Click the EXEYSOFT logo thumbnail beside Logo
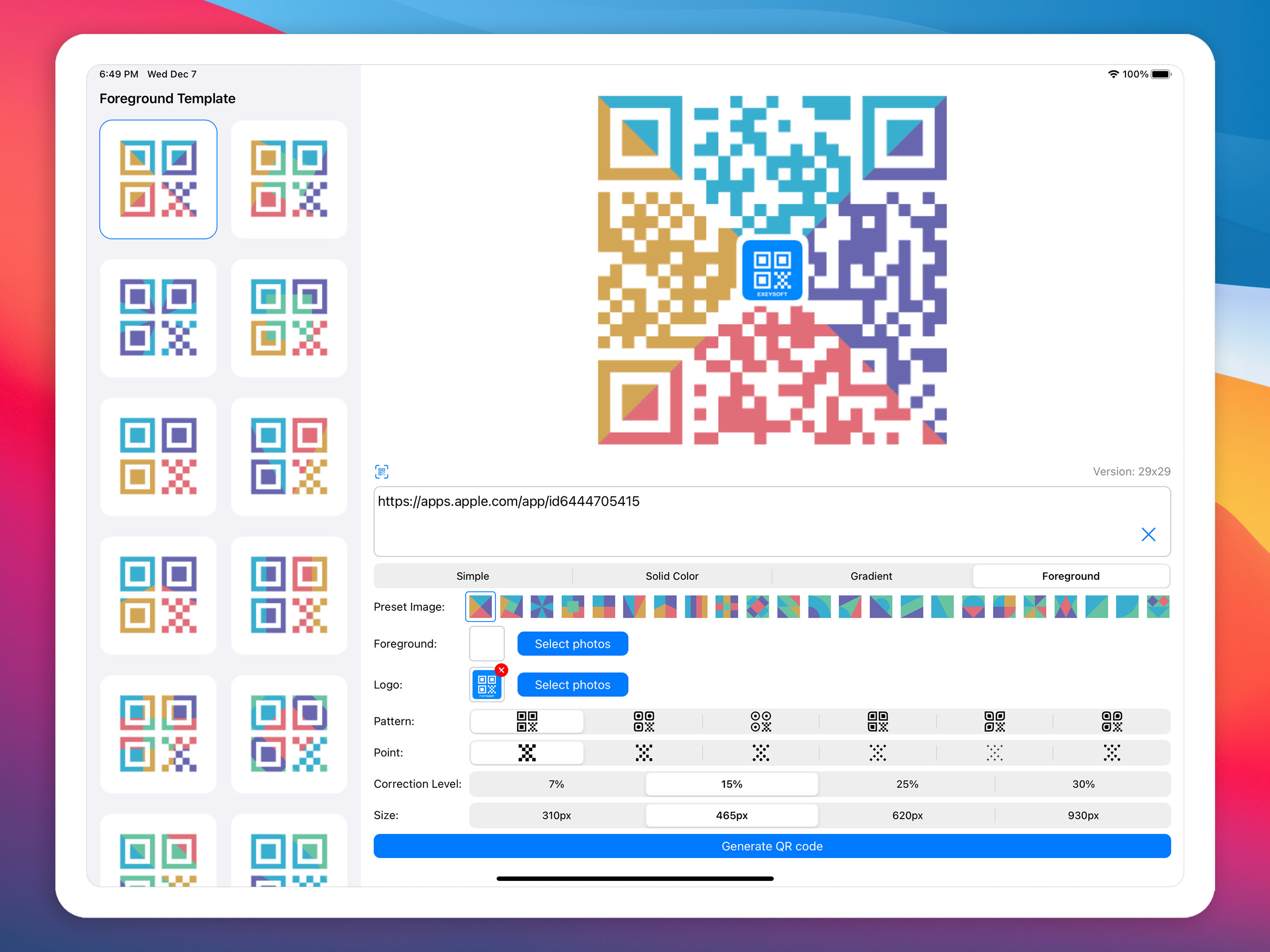 [486, 685]
